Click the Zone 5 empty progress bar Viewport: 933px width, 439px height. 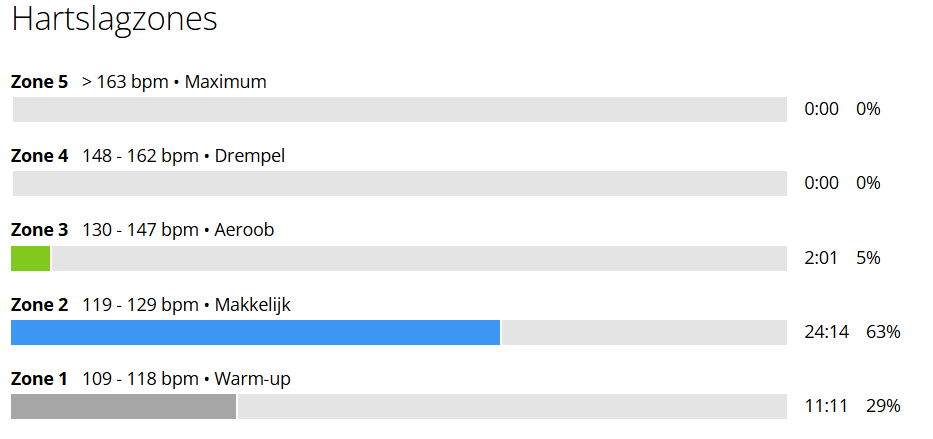point(399,109)
